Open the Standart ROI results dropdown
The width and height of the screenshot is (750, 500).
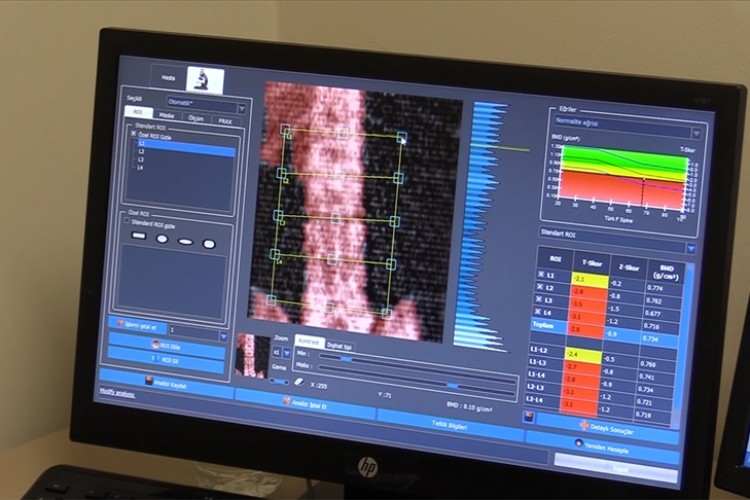coord(617,240)
